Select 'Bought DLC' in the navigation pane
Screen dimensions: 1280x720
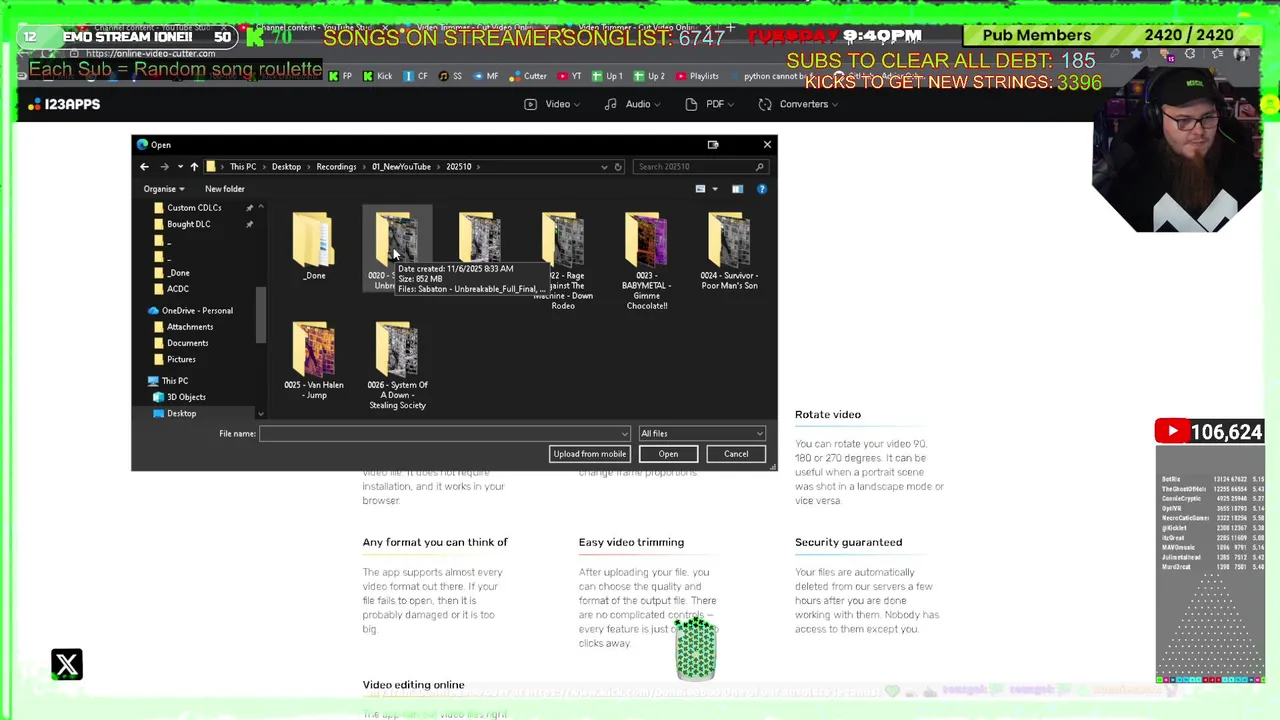[x=188, y=224]
